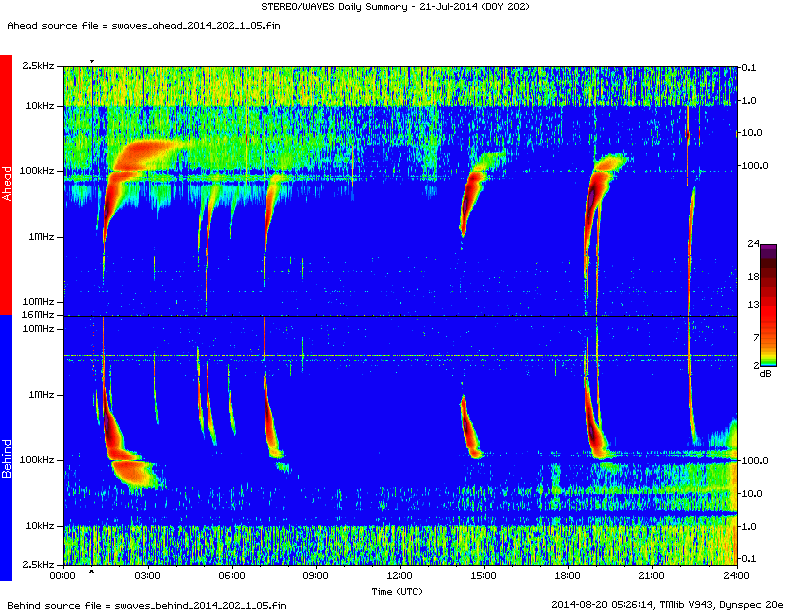Image resolution: width=792 pixels, height=612 pixels.
Task: Click the Behind panel 1MHz frequency label
Action: (x=41, y=395)
